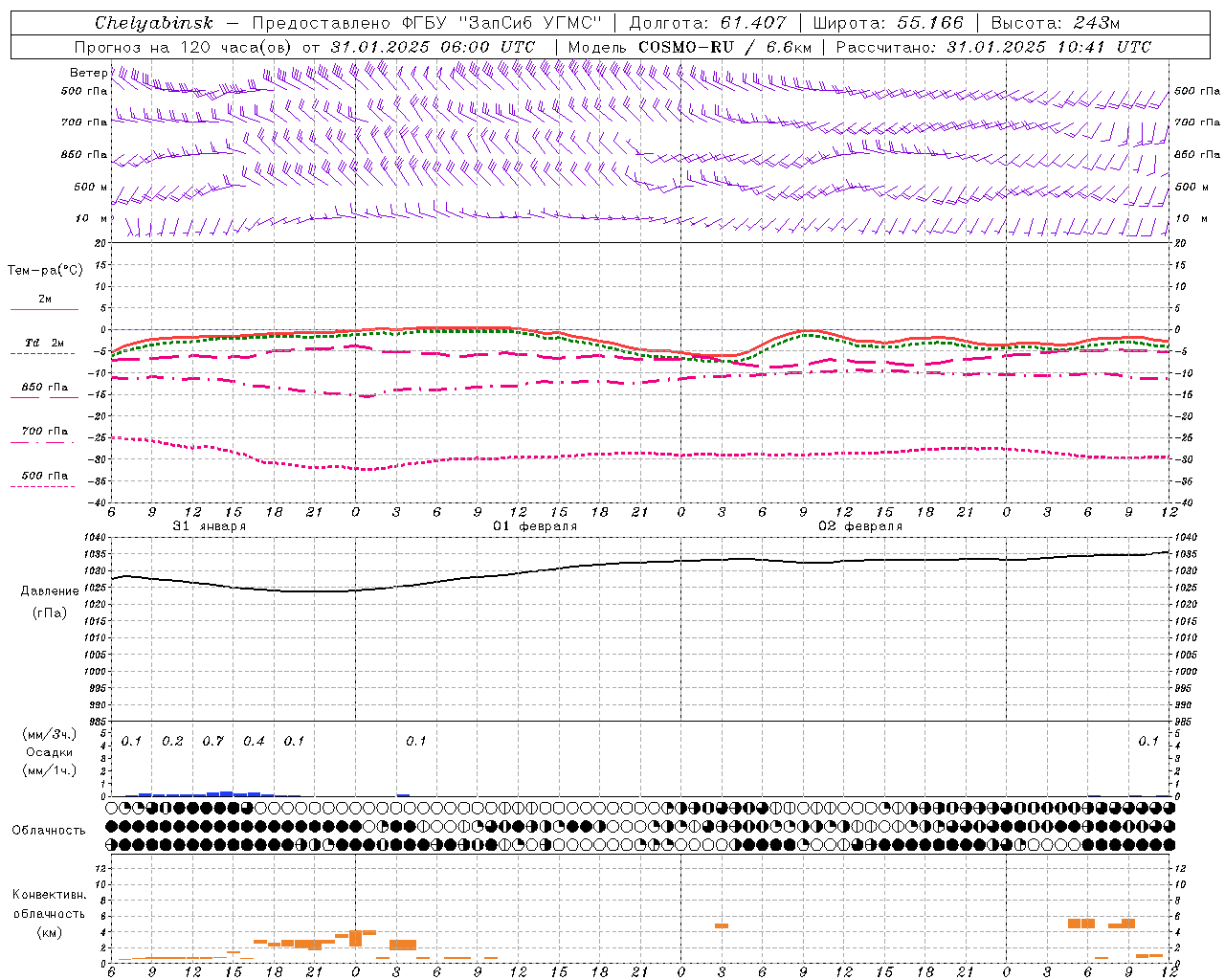Image resolution: width=1225 pixels, height=980 pixels.
Task: Click the "Td 2м" dew point legend entry
Action: (44, 343)
